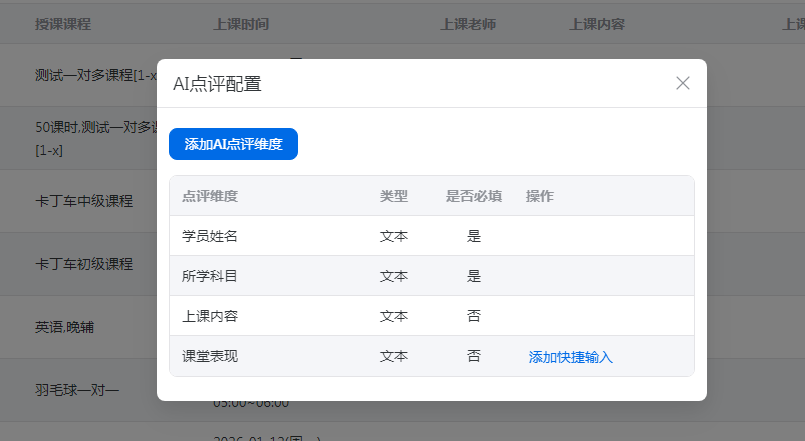Image resolution: width=805 pixels, height=441 pixels.
Task: Select the 英语.晚辅 course row
Action: click(x=65, y=327)
